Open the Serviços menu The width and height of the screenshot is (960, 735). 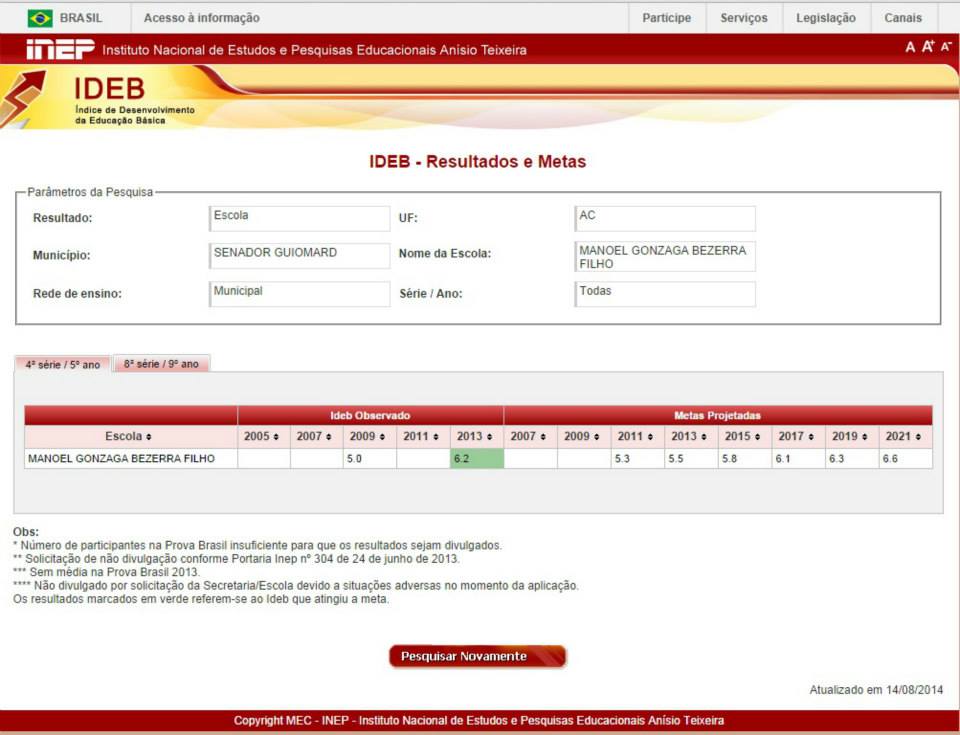(744, 18)
